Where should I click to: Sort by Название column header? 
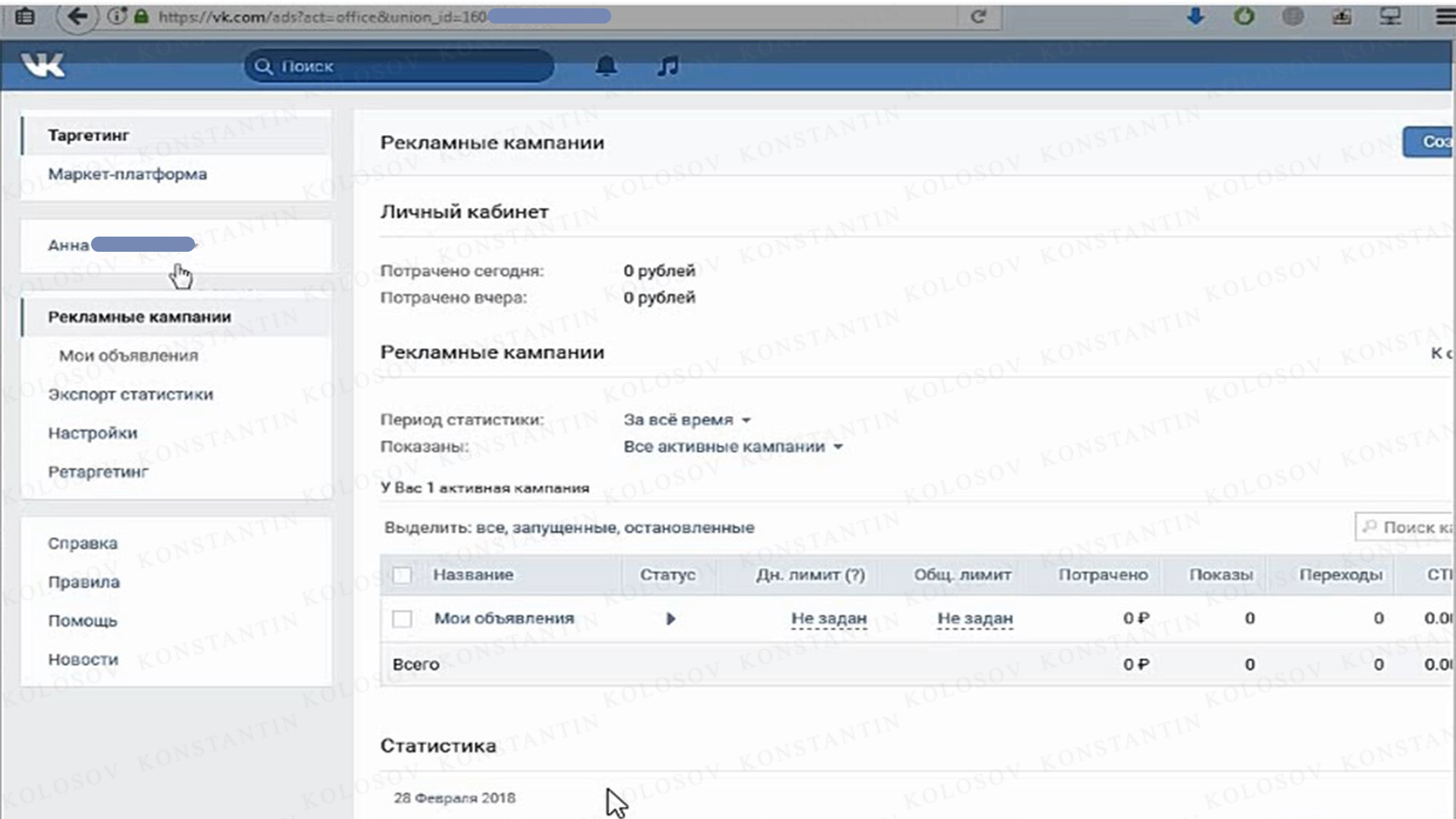[473, 576]
